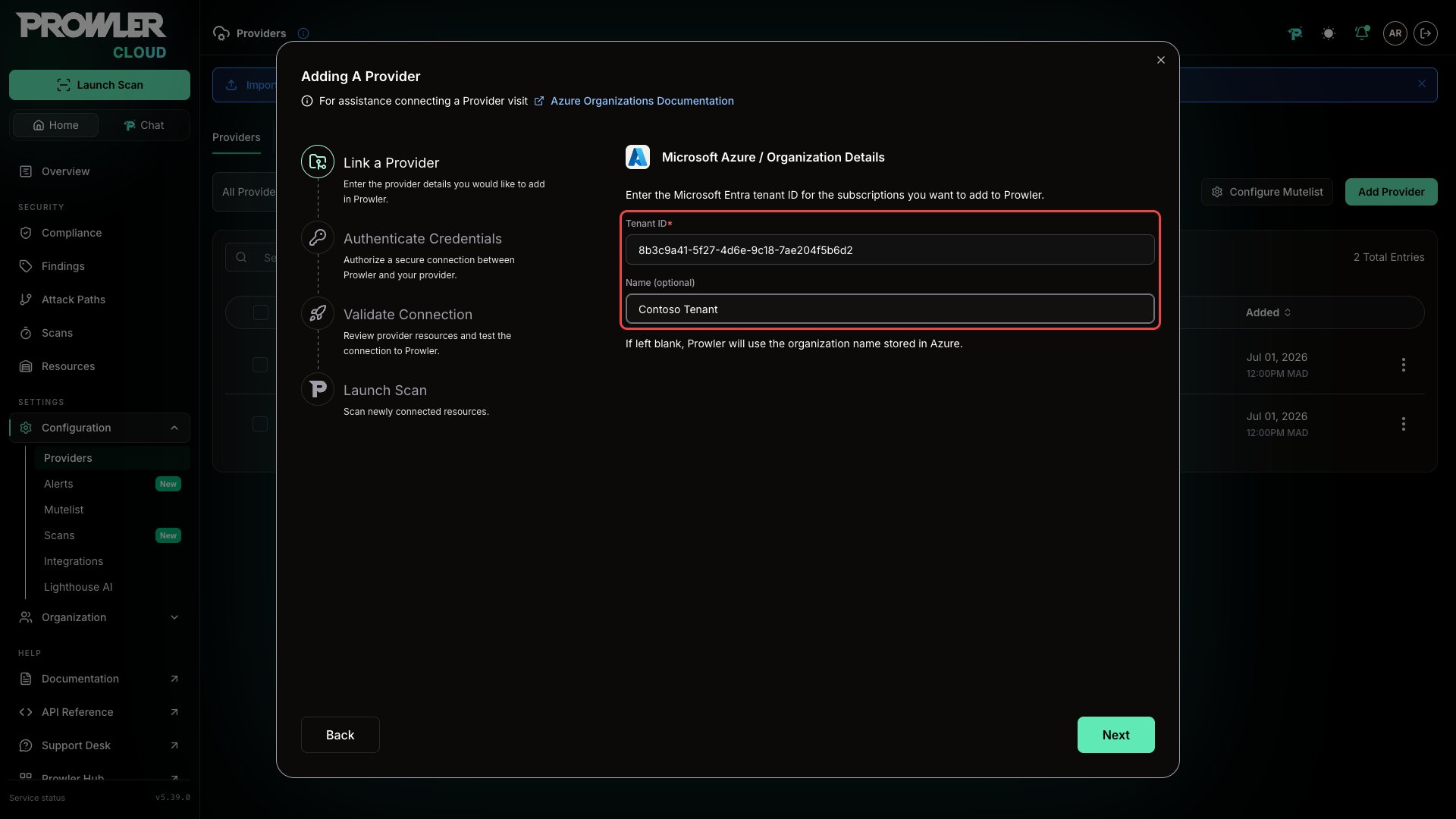Select Scans under Configuration
The image size is (1456, 819).
tap(112, 535)
